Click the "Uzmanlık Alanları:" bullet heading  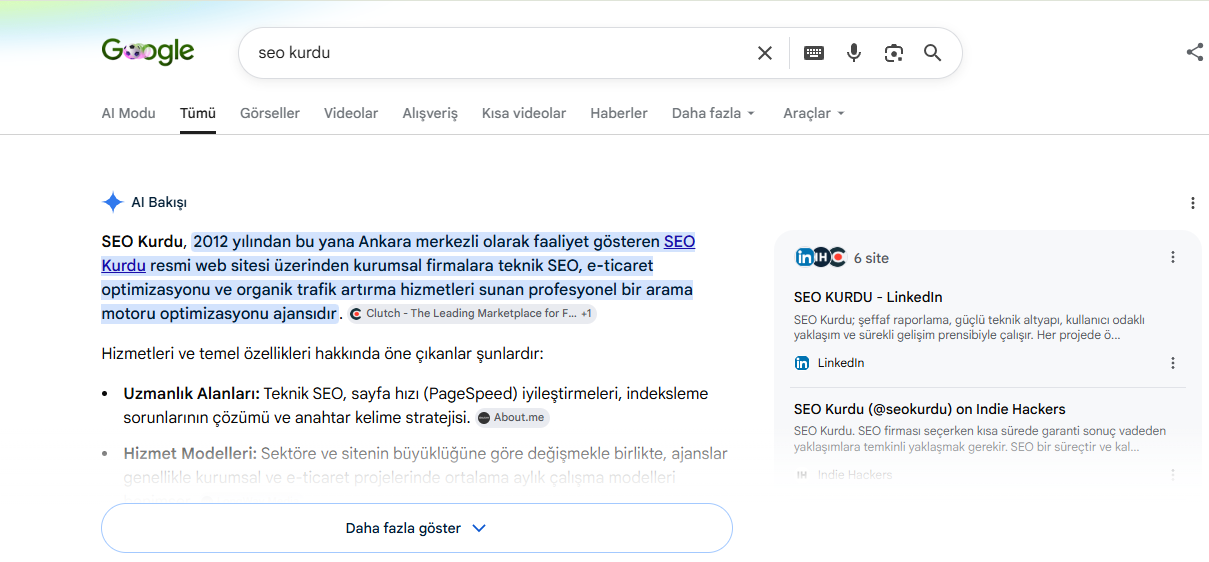(192, 394)
